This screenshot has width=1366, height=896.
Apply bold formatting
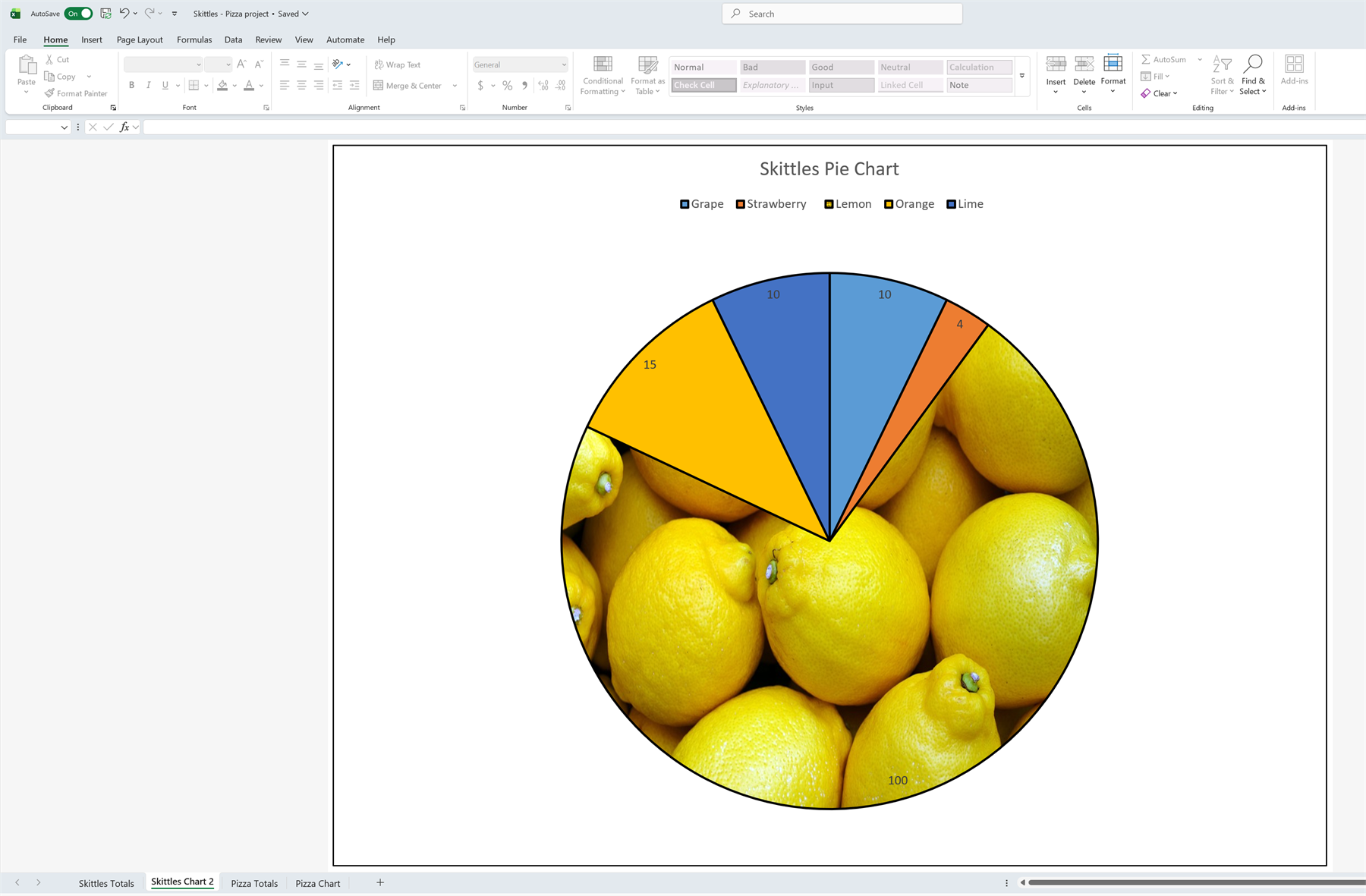(131, 85)
